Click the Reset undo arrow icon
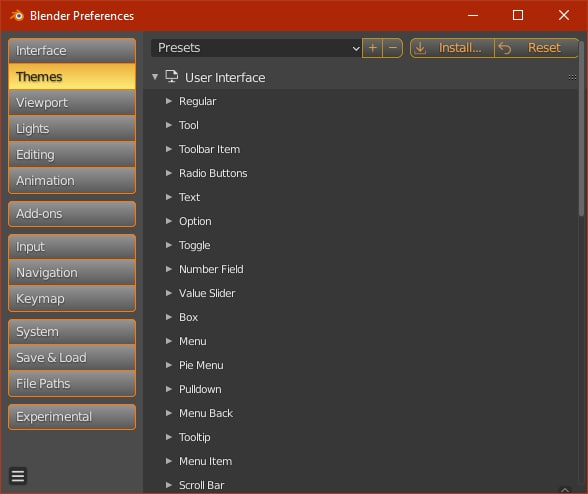 click(x=505, y=48)
